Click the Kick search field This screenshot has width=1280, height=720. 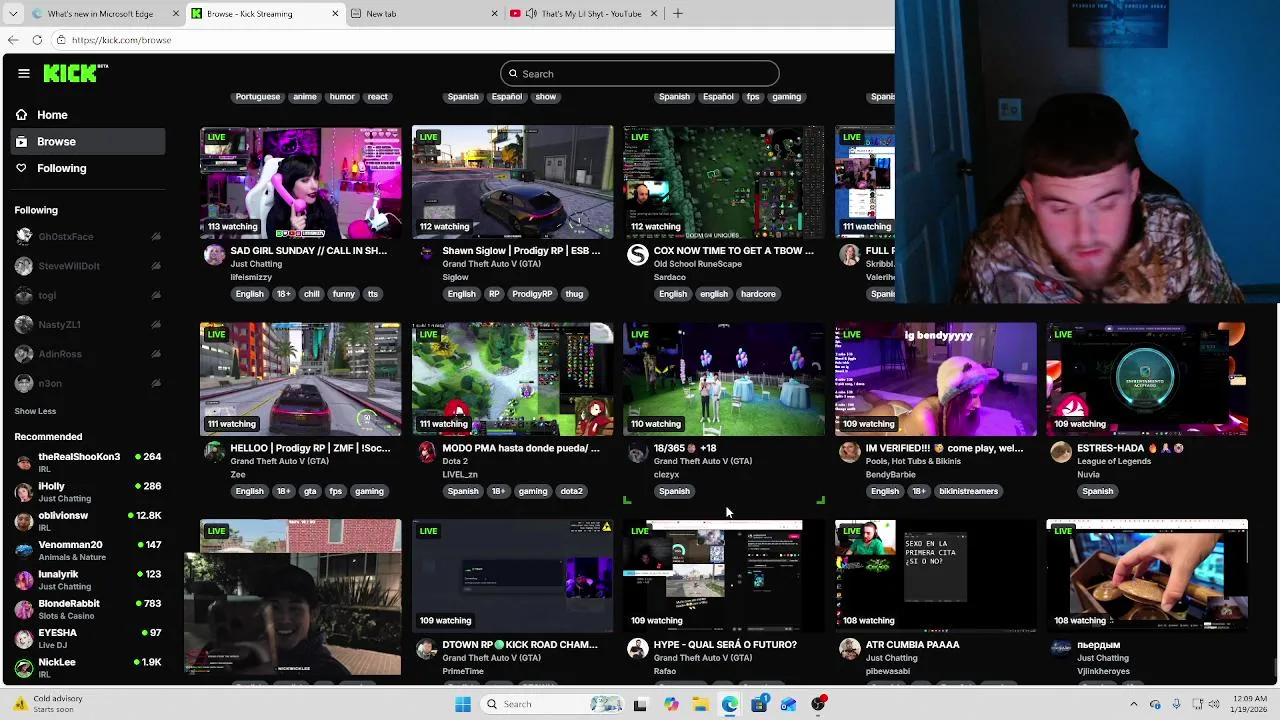coord(640,73)
